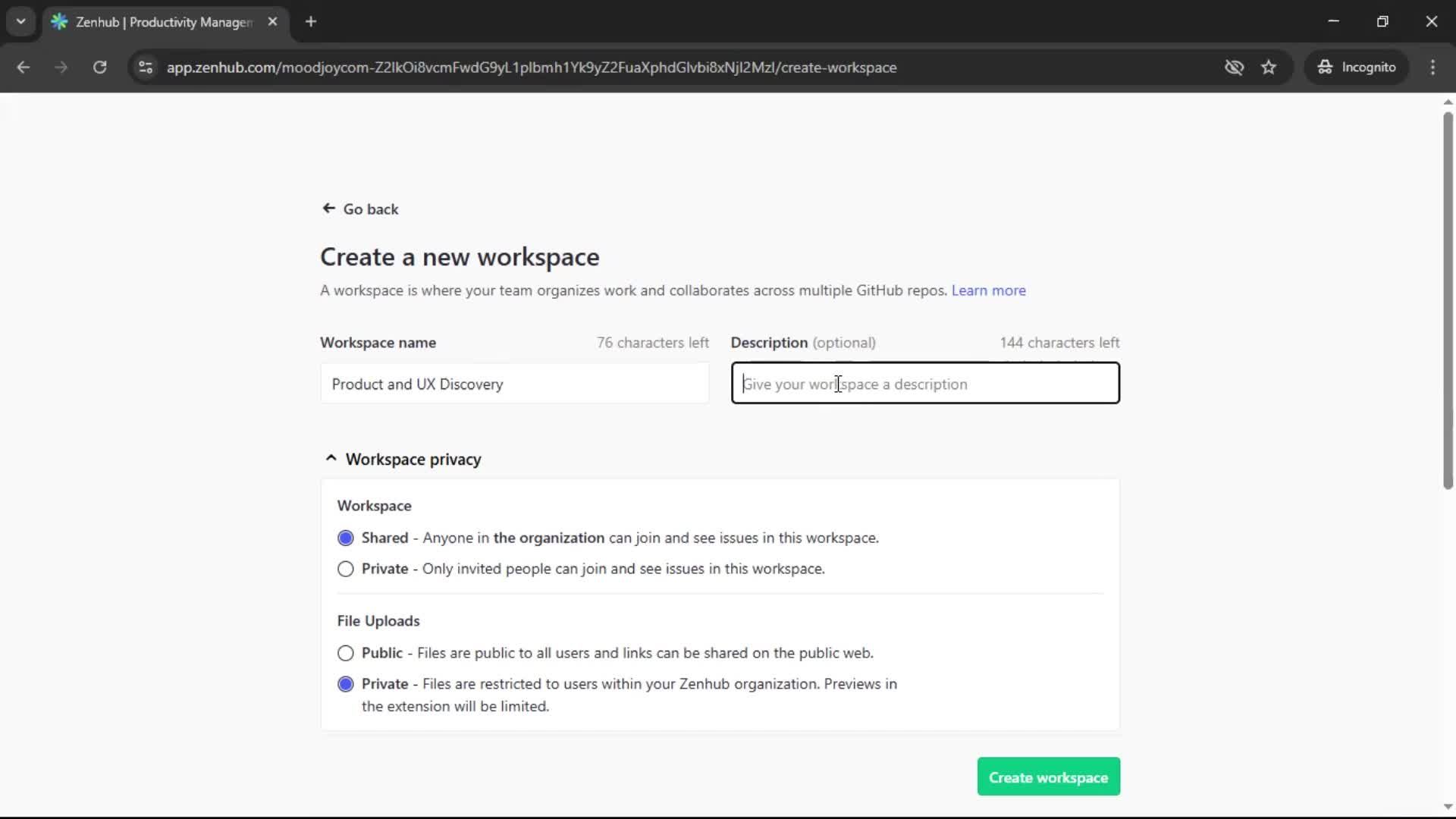
Task: Open the Incognito profile menu
Action: pyautogui.click(x=1357, y=67)
